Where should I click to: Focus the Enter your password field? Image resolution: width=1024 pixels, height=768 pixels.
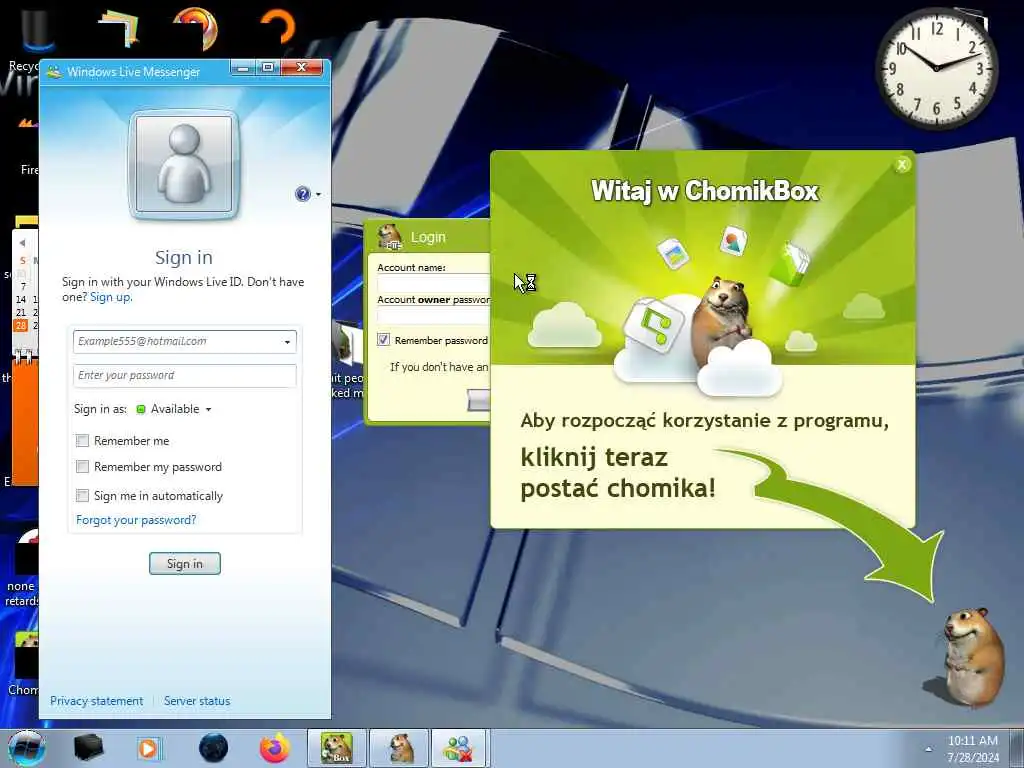coord(185,376)
